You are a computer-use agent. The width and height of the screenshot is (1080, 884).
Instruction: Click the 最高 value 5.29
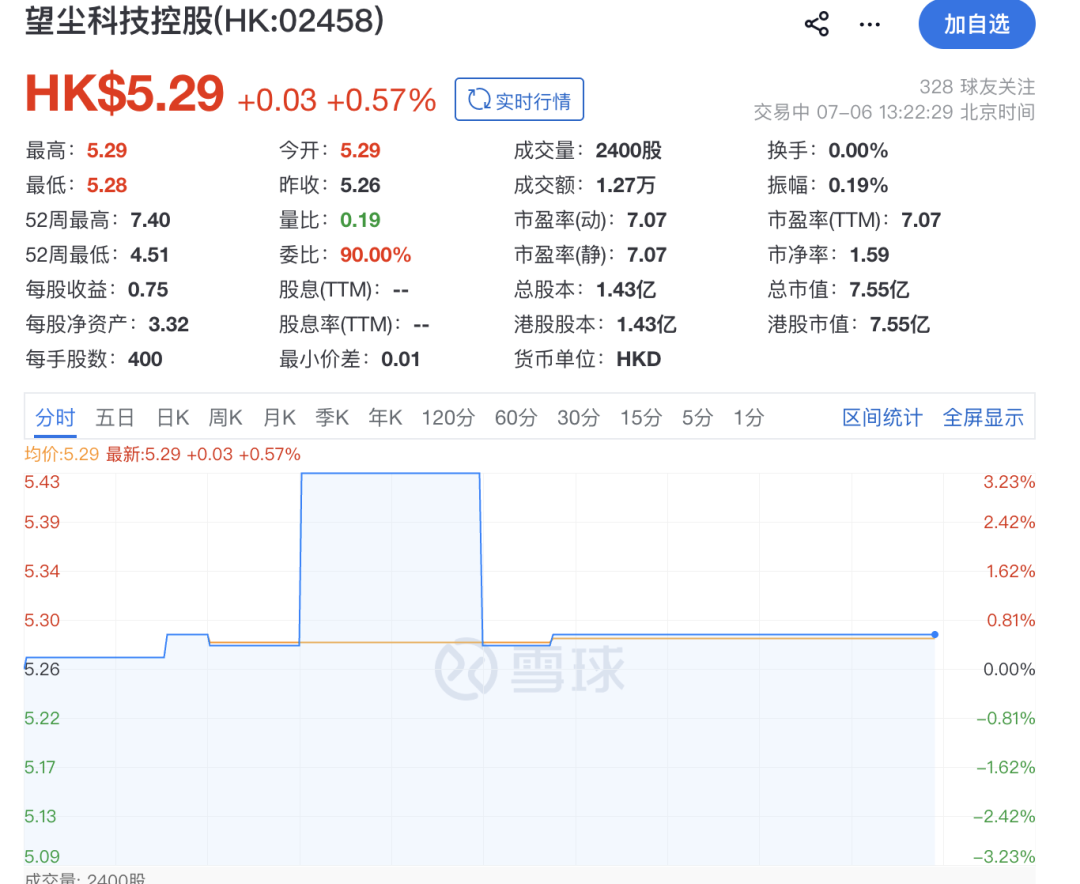point(107,150)
